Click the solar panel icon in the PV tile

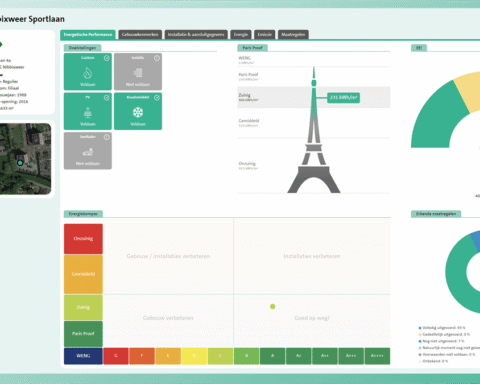[88, 113]
